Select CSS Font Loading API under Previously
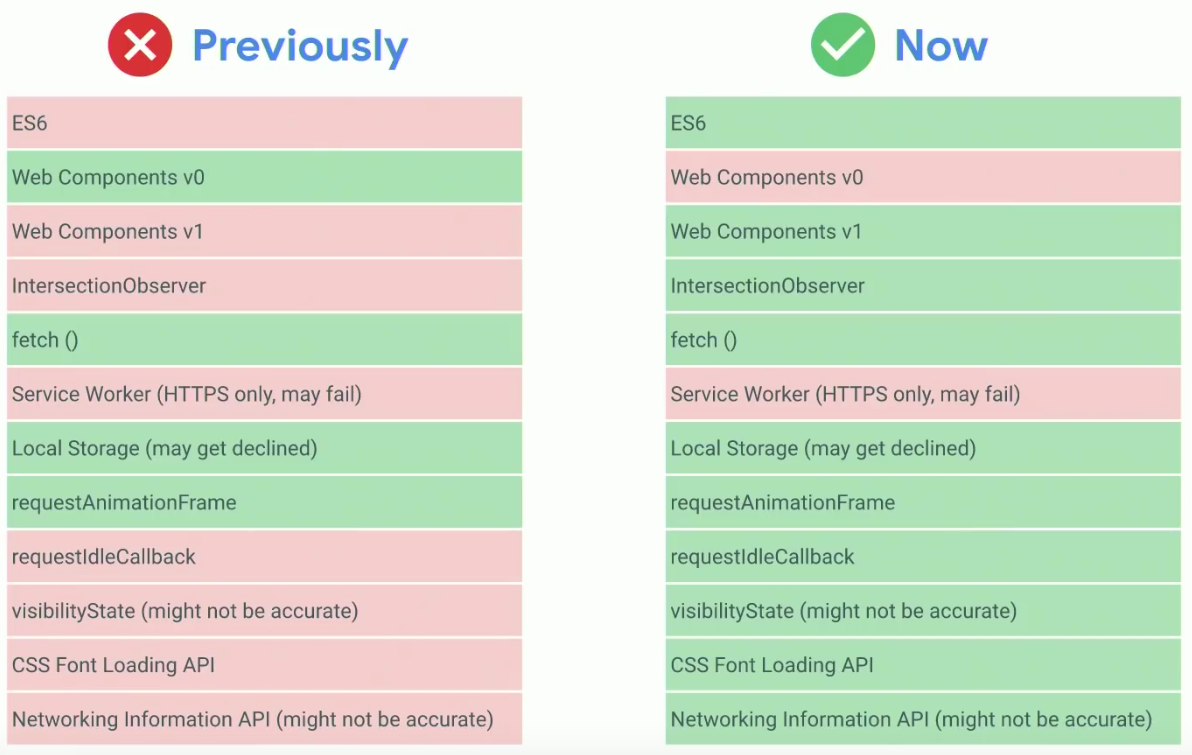Screen dimensions: 1192x755 click(265, 665)
